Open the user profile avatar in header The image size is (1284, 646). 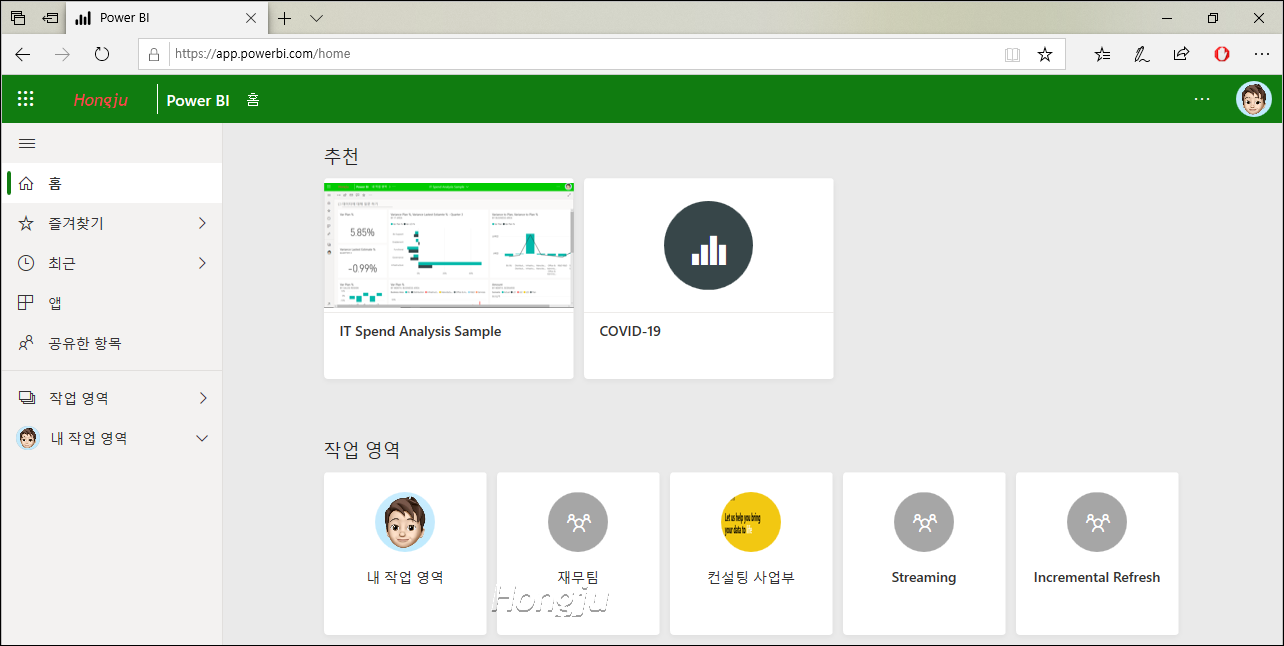[1253, 99]
